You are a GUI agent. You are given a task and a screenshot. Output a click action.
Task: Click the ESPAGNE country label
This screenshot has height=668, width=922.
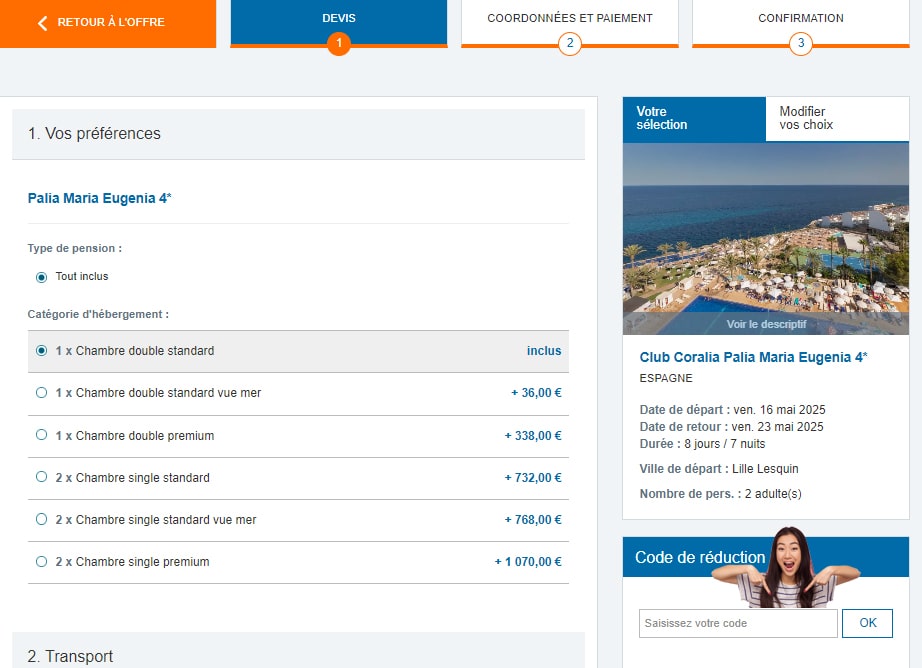(x=666, y=378)
